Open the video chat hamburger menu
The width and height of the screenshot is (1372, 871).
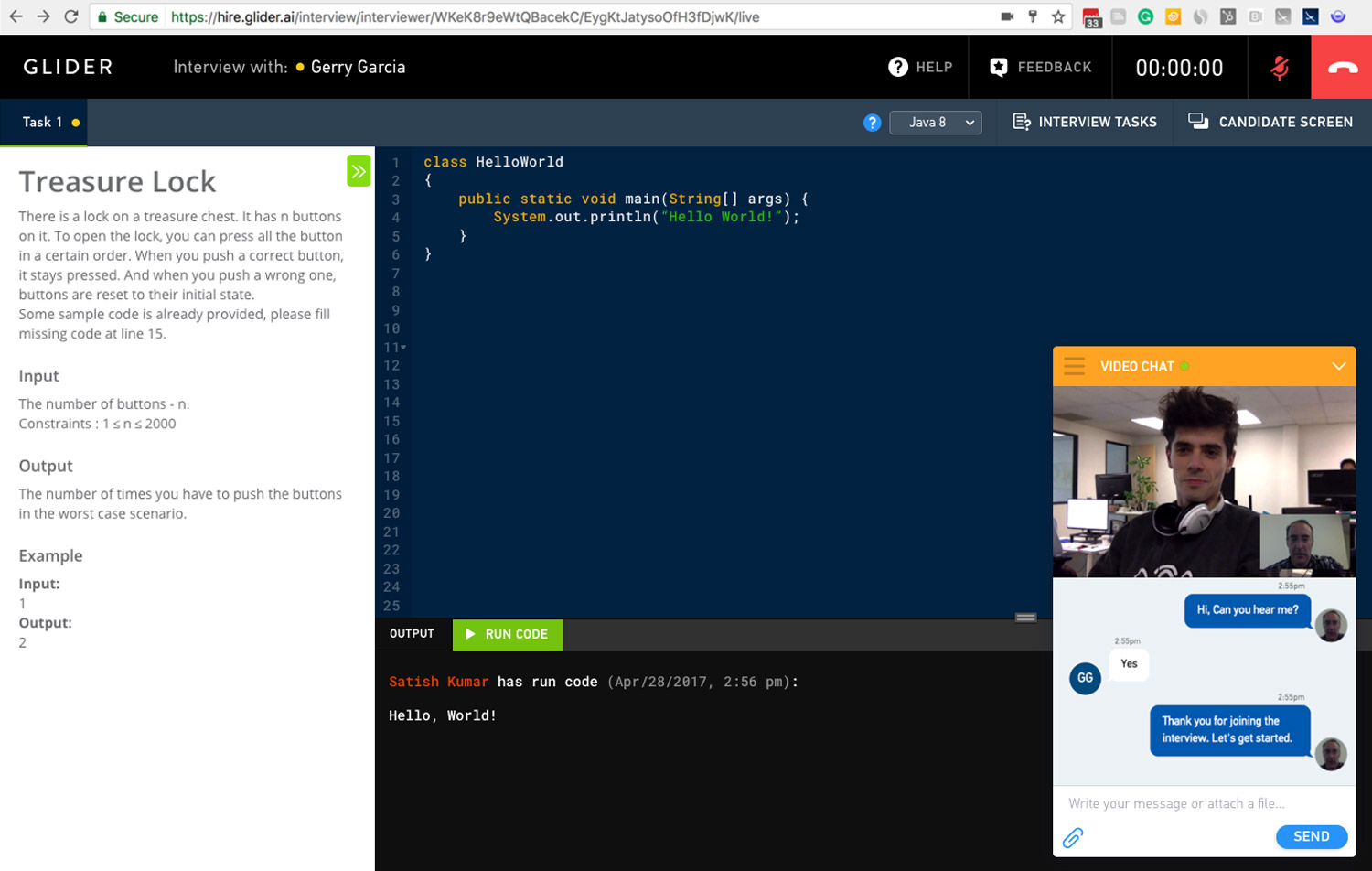click(1075, 366)
